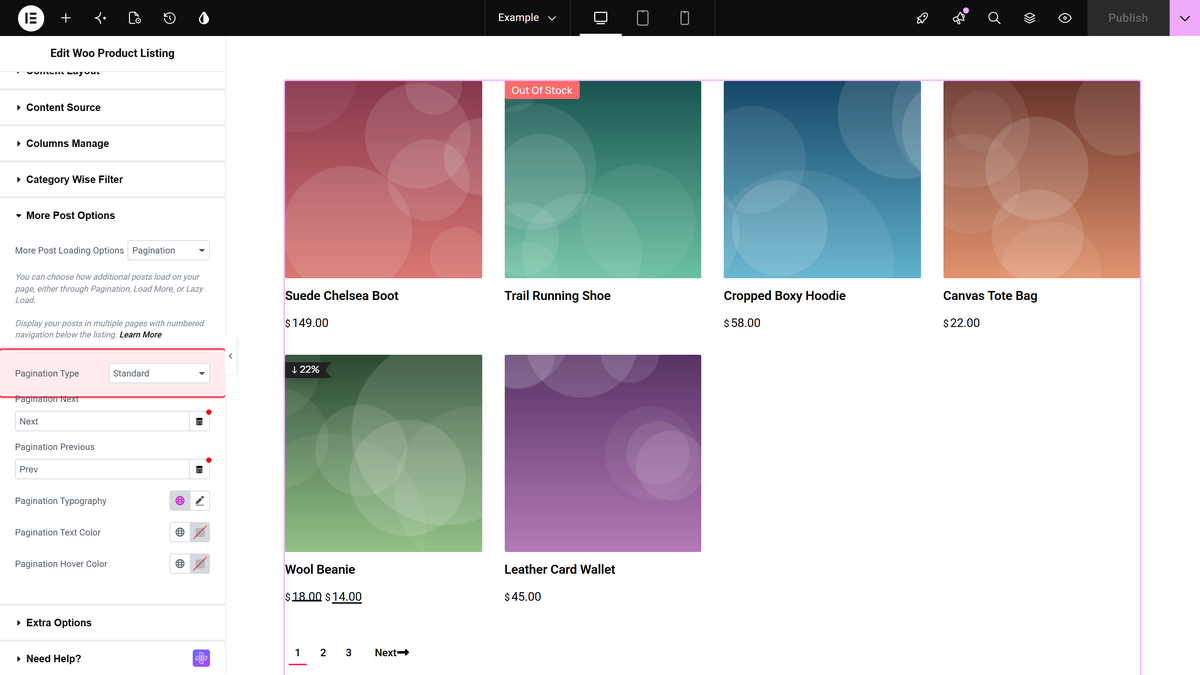Expand the Category Wise Filter section
The width and height of the screenshot is (1200, 675).
click(113, 179)
